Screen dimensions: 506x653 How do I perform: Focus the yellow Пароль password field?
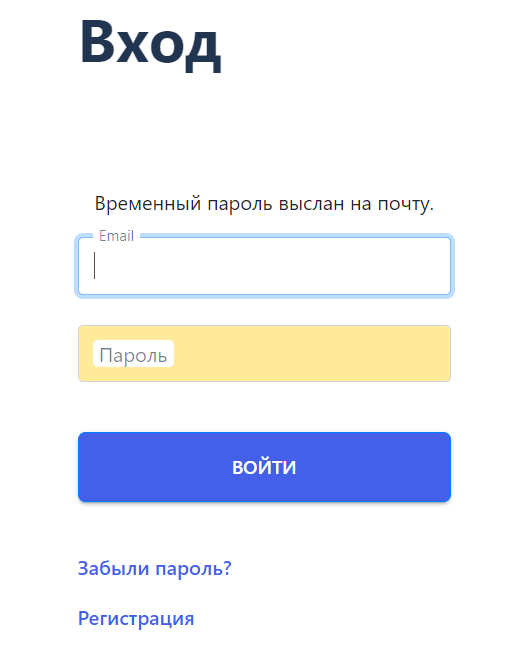(264, 354)
